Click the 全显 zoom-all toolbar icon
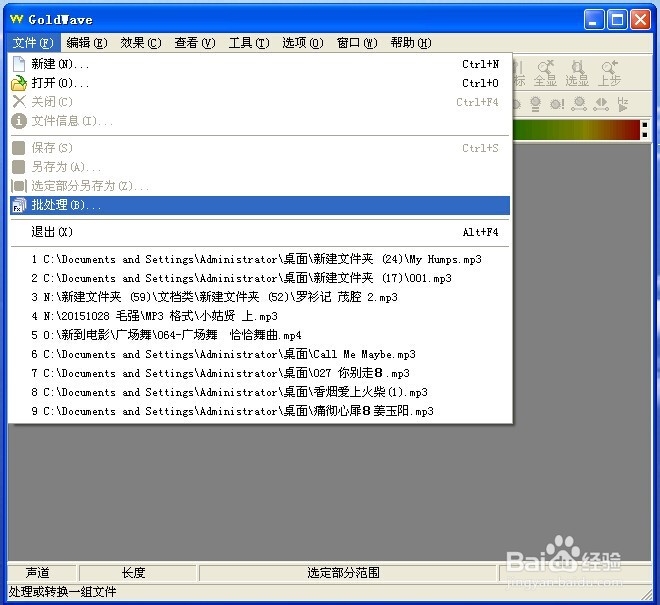 (x=546, y=73)
